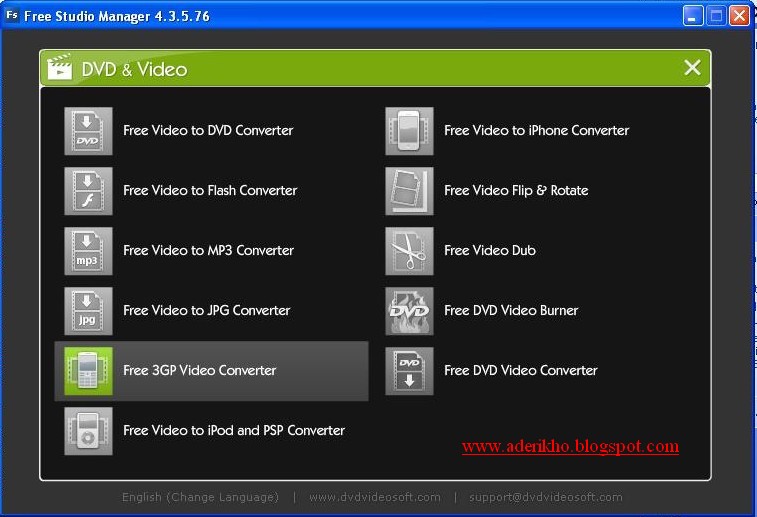Open Free 3GP Video Converter label
This screenshot has width=757, height=517.
click(199, 370)
